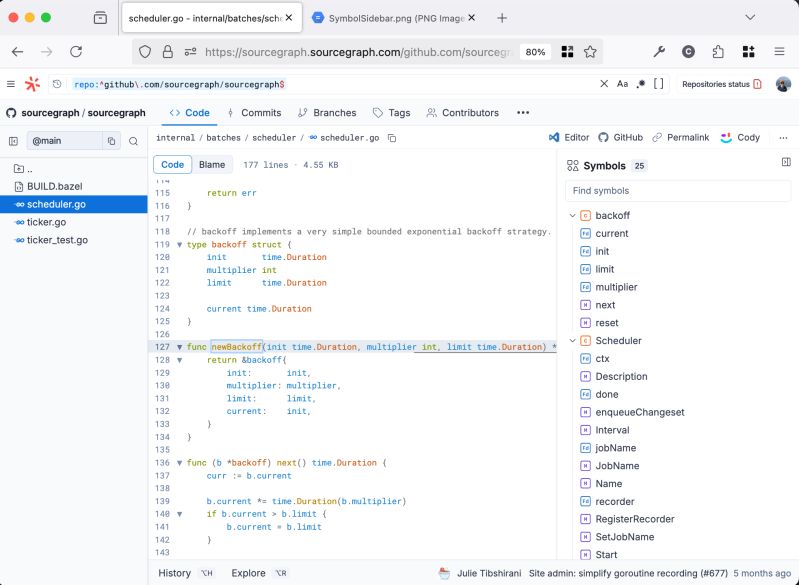Fold the newBackoff function at line 127
The height and width of the screenshot is (585, 799).
(x=179, y=347)
